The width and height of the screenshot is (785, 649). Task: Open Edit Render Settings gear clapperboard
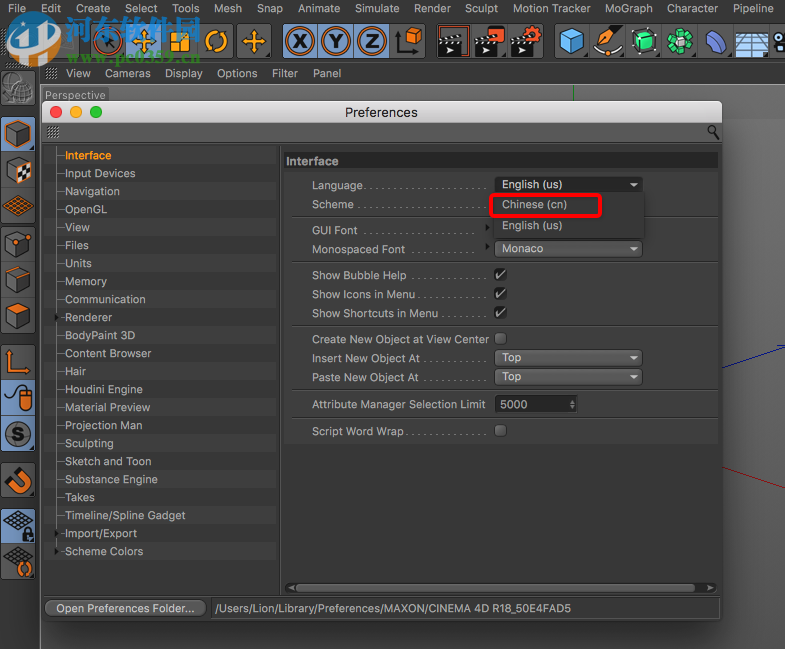coord(526,41)
